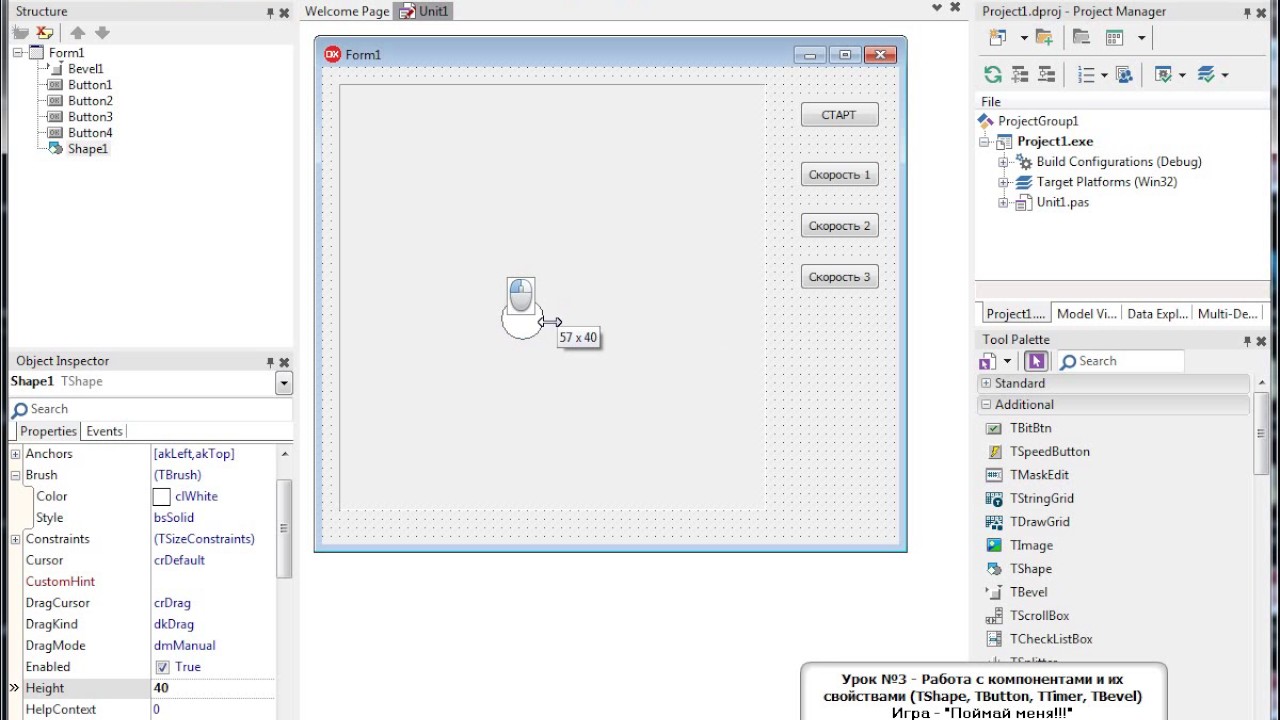Switch to the Unit1 tab
Viewport: 1280px width, 720px height.
pos(426,12)
